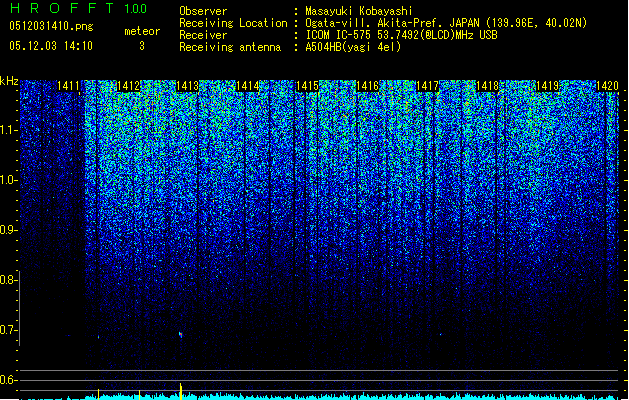Click the 1412 time marker
This screenshot has height=400, width=629.
tap(128, 86)
